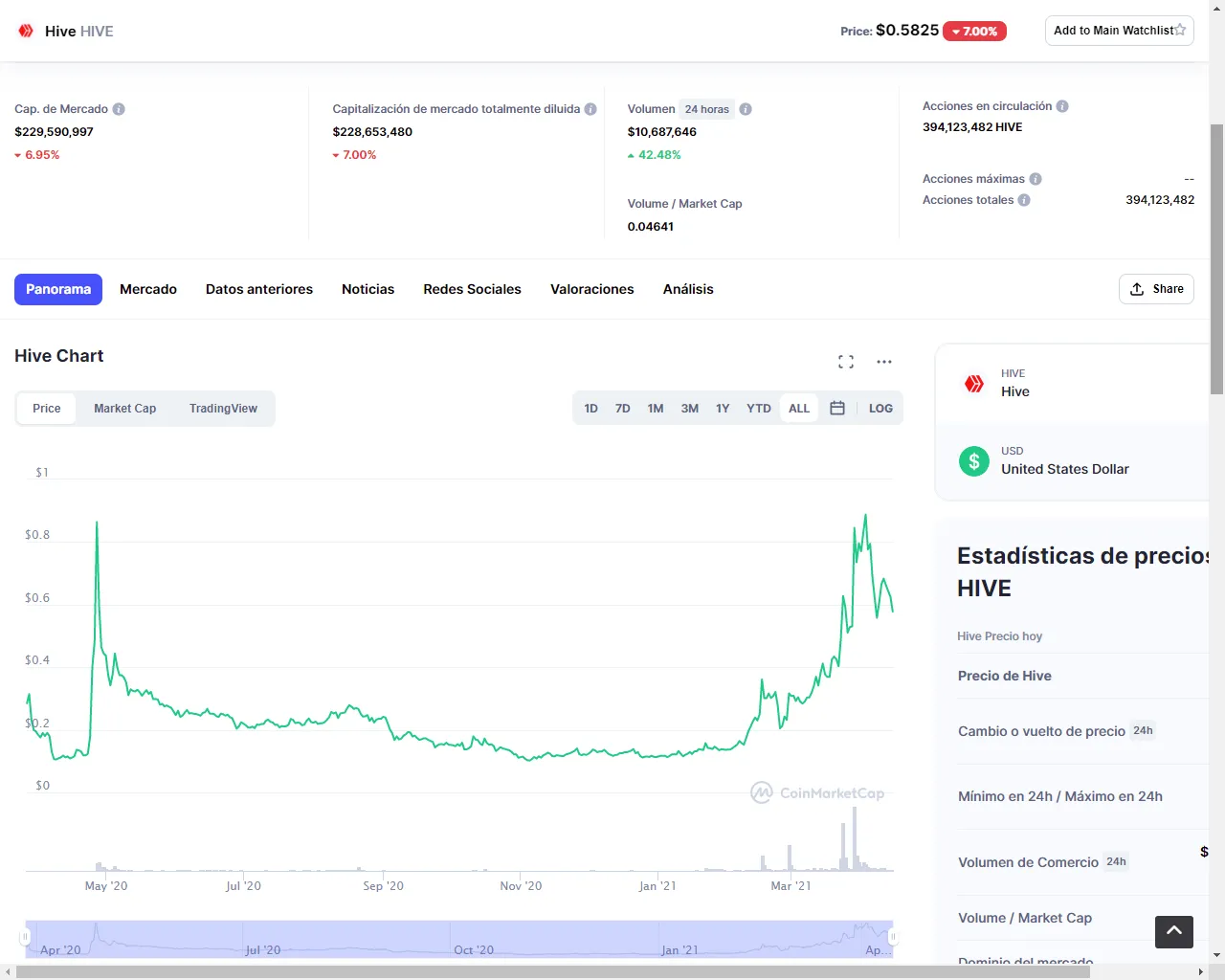Viewport: 1225px width, 980px height.
Task: Click the Estadísticas de precios HIVE heading
Action: [1083, 571]
